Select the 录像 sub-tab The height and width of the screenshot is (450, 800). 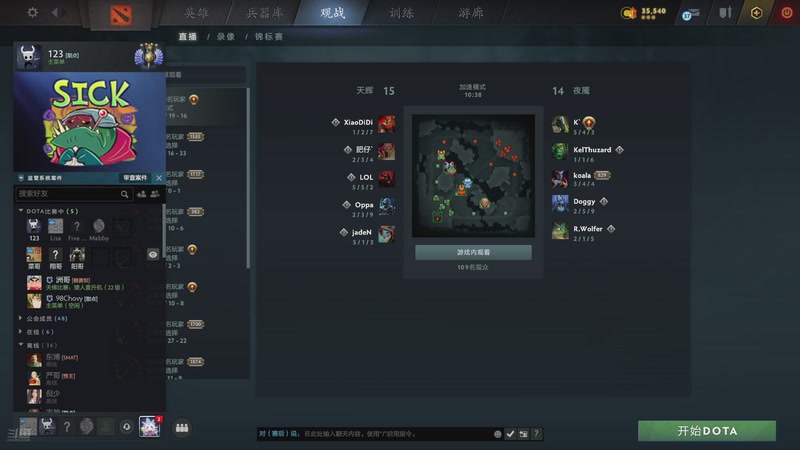coord(226,37)
